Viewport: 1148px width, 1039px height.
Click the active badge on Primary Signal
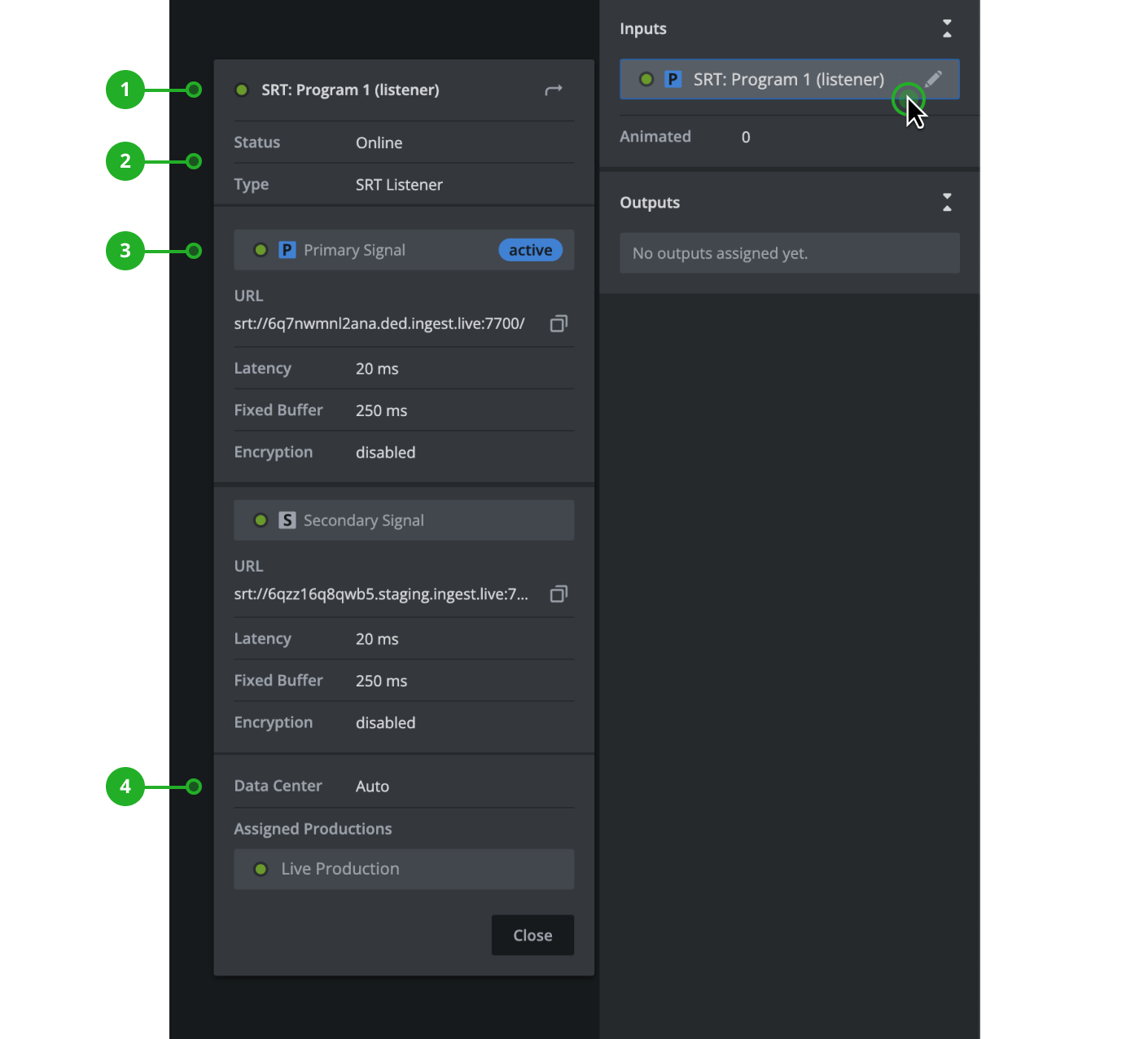530,250
